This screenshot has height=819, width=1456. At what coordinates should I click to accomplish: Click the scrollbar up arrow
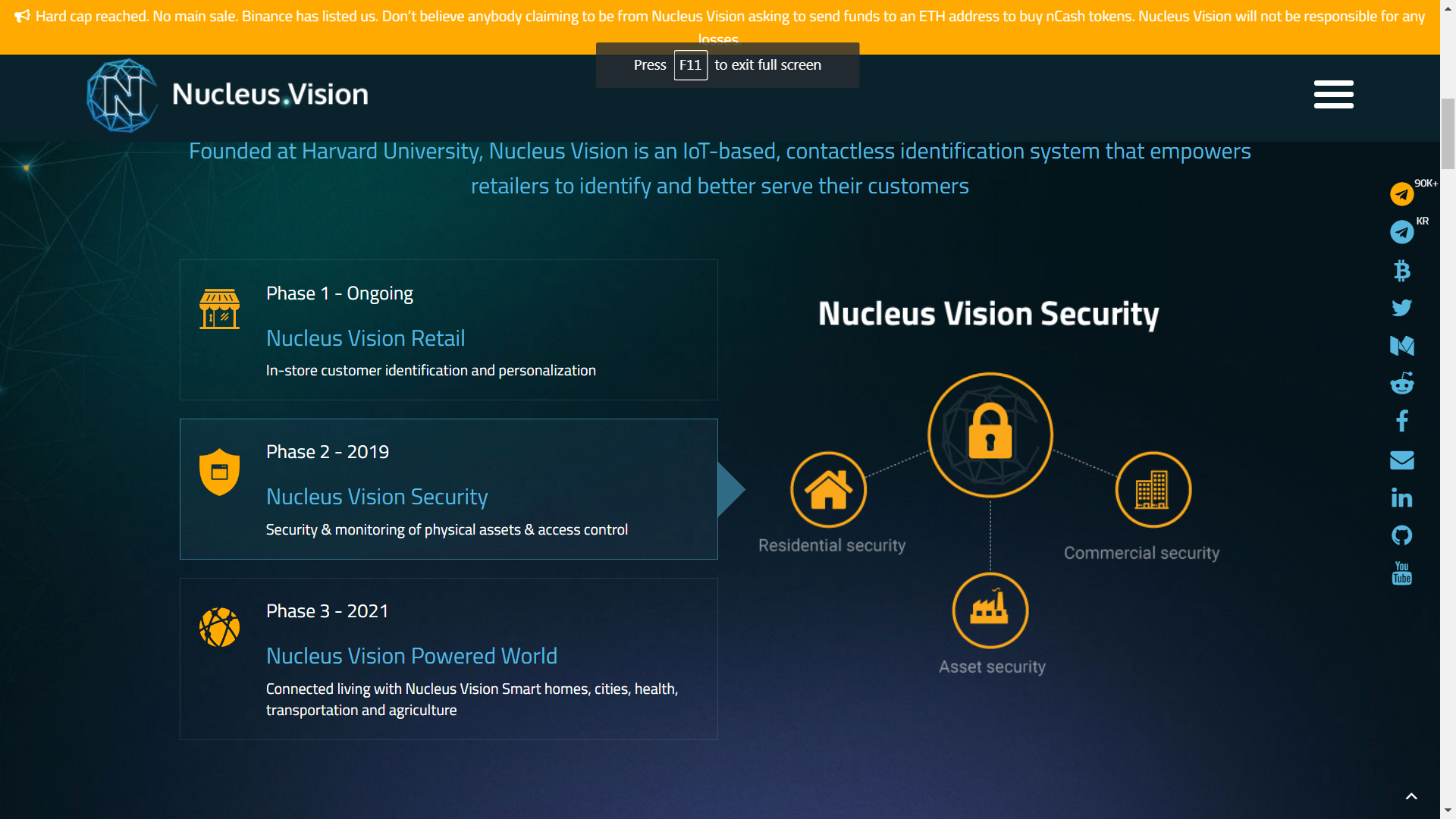[1448, 7]
